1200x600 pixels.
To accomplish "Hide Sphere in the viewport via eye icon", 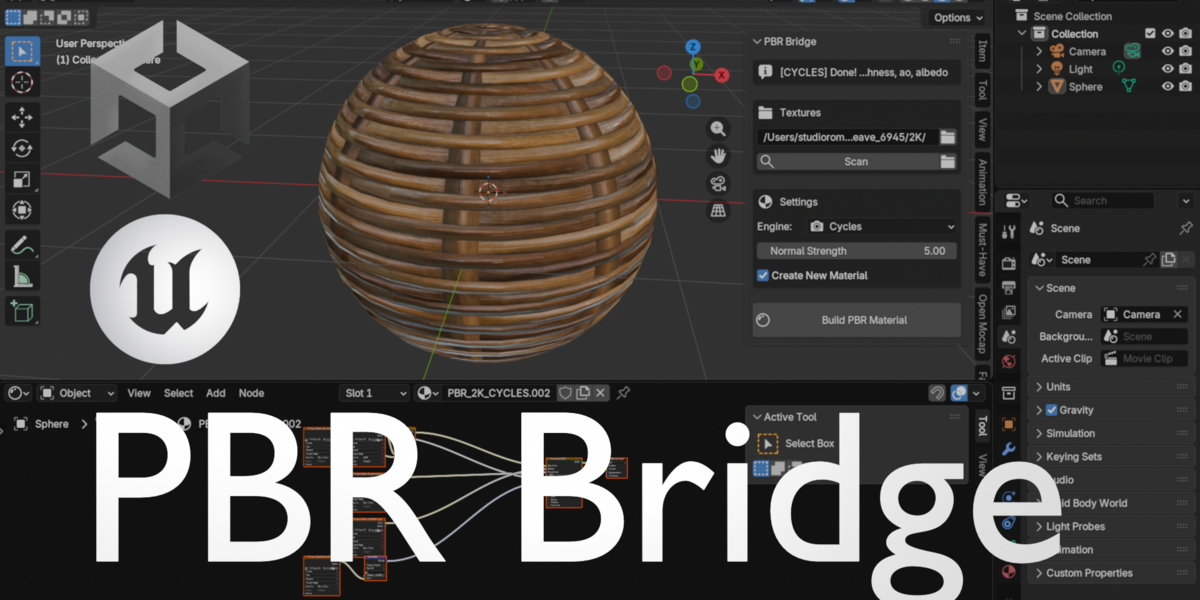I will click(1167, 87).
